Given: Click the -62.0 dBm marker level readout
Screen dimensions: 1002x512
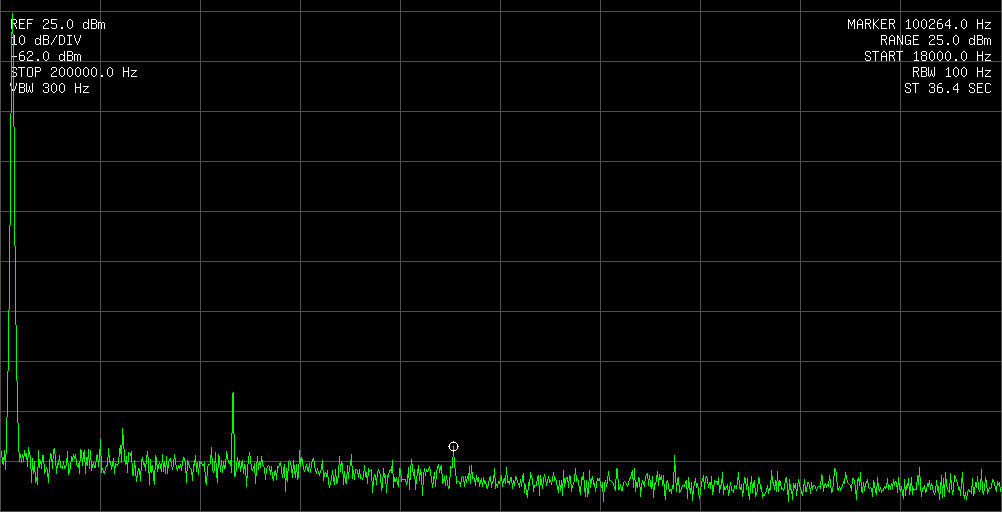Looking at the screenshot, I should [x=46, y=57].
